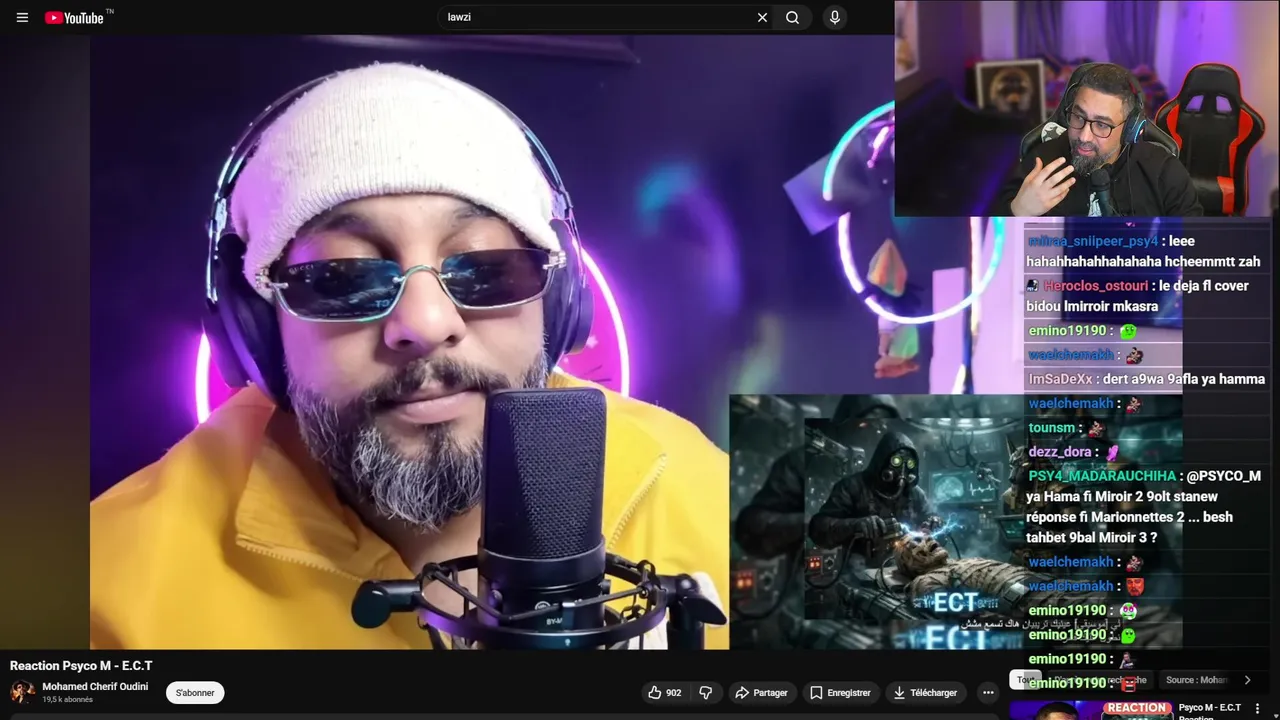Open more actions three-dot menu
This screenshot has width=1280, height=720.
tap(988, 692)
